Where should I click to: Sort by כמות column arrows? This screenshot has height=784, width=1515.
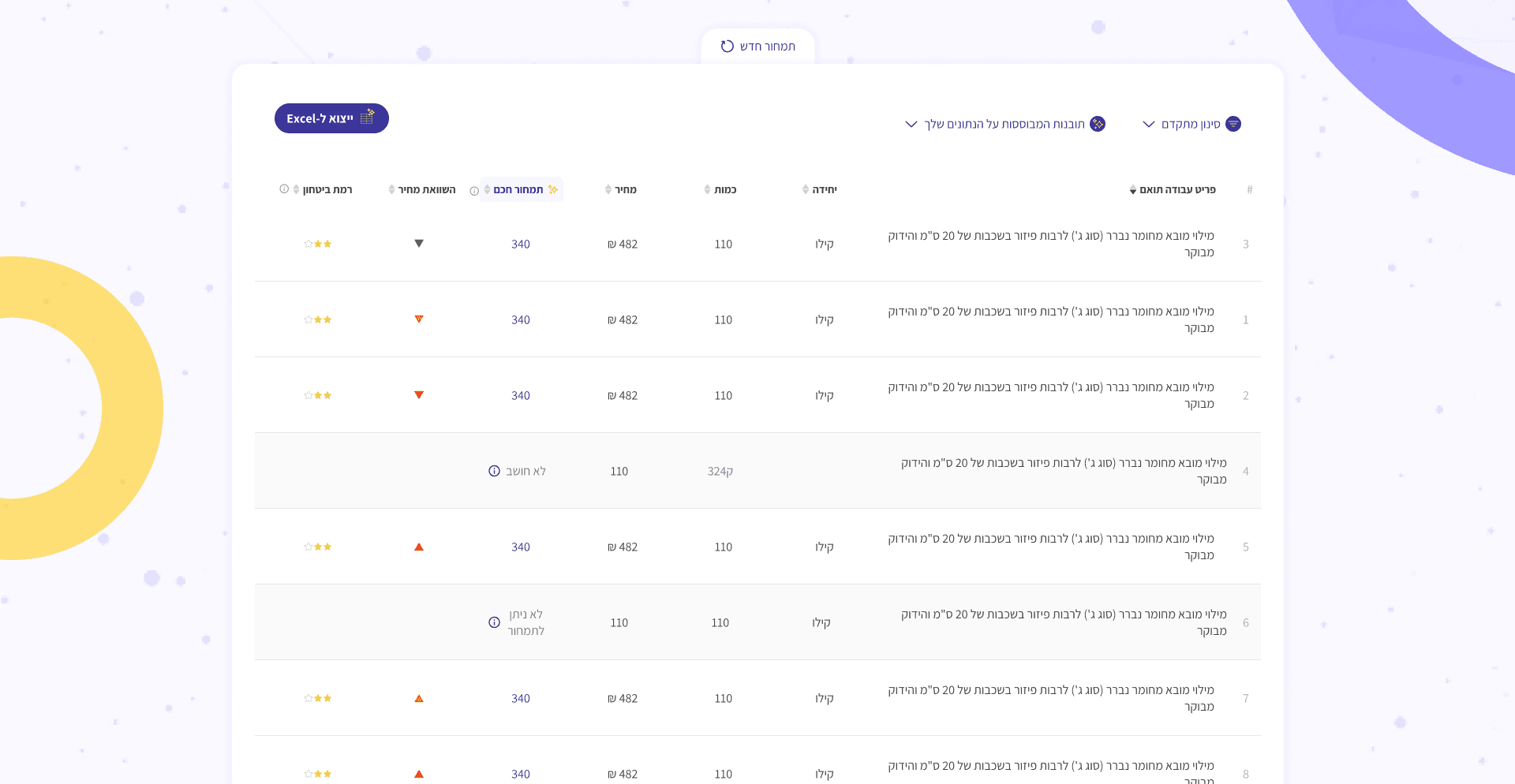point(708,189)
